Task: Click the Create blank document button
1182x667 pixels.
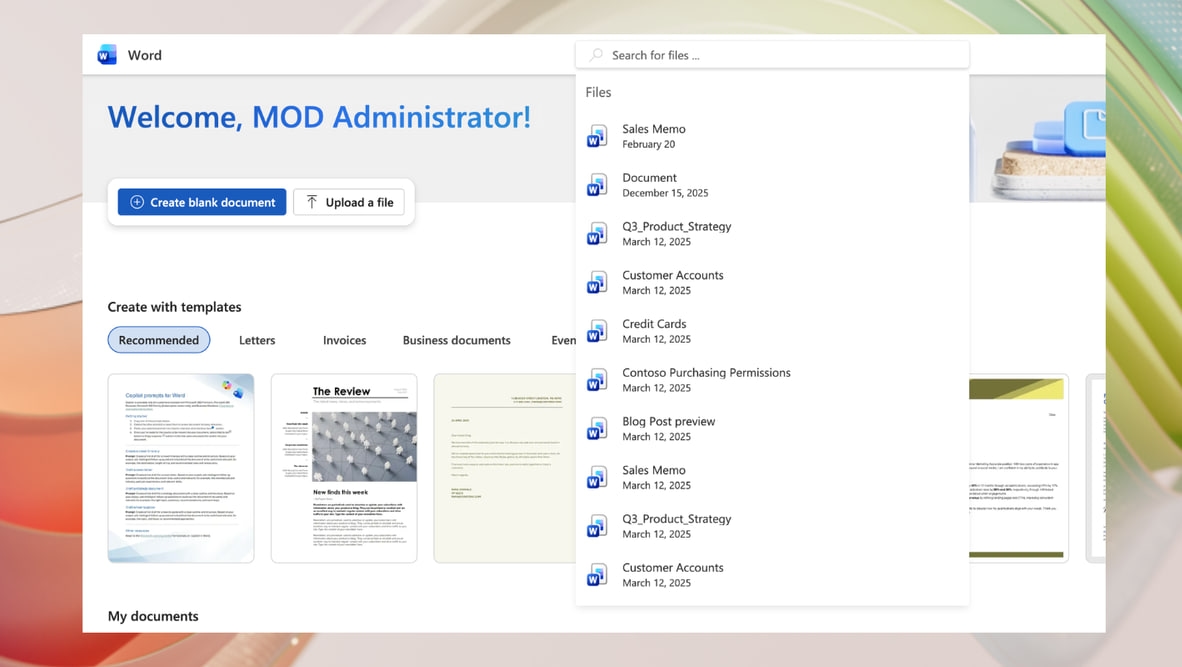Action: 201,201
